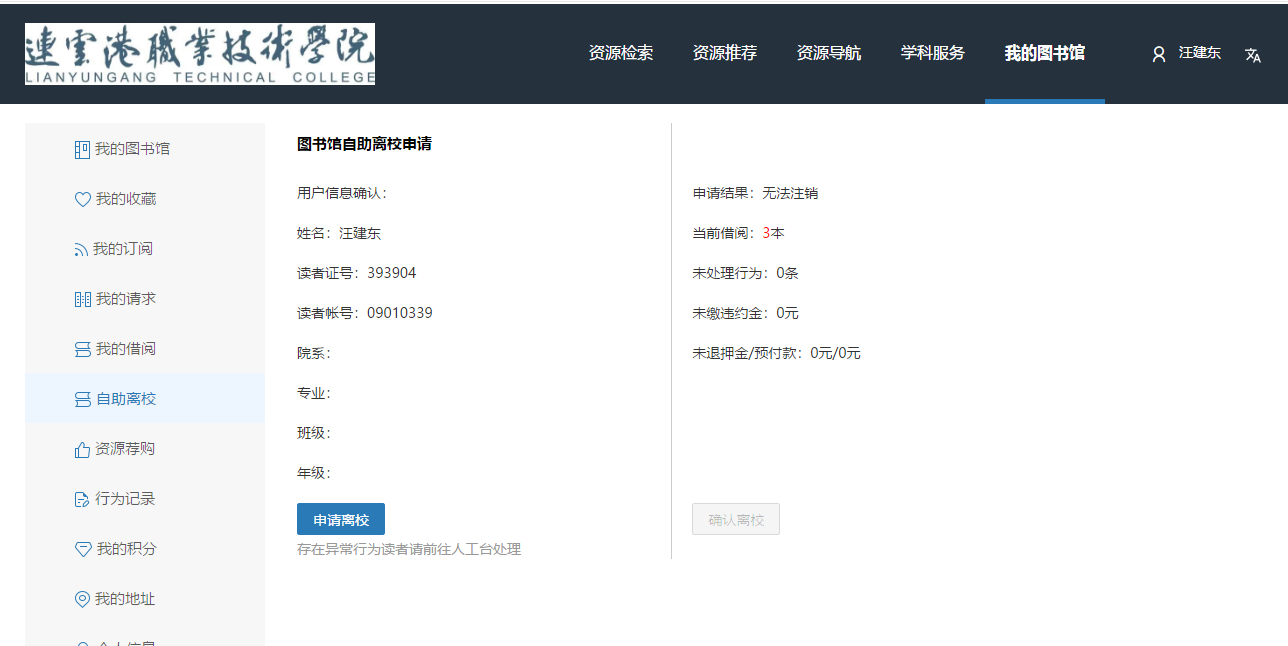Click the 我的图书馆 sidebar icon
Viewport: 1288px width, 646px height.
[82, 149]
